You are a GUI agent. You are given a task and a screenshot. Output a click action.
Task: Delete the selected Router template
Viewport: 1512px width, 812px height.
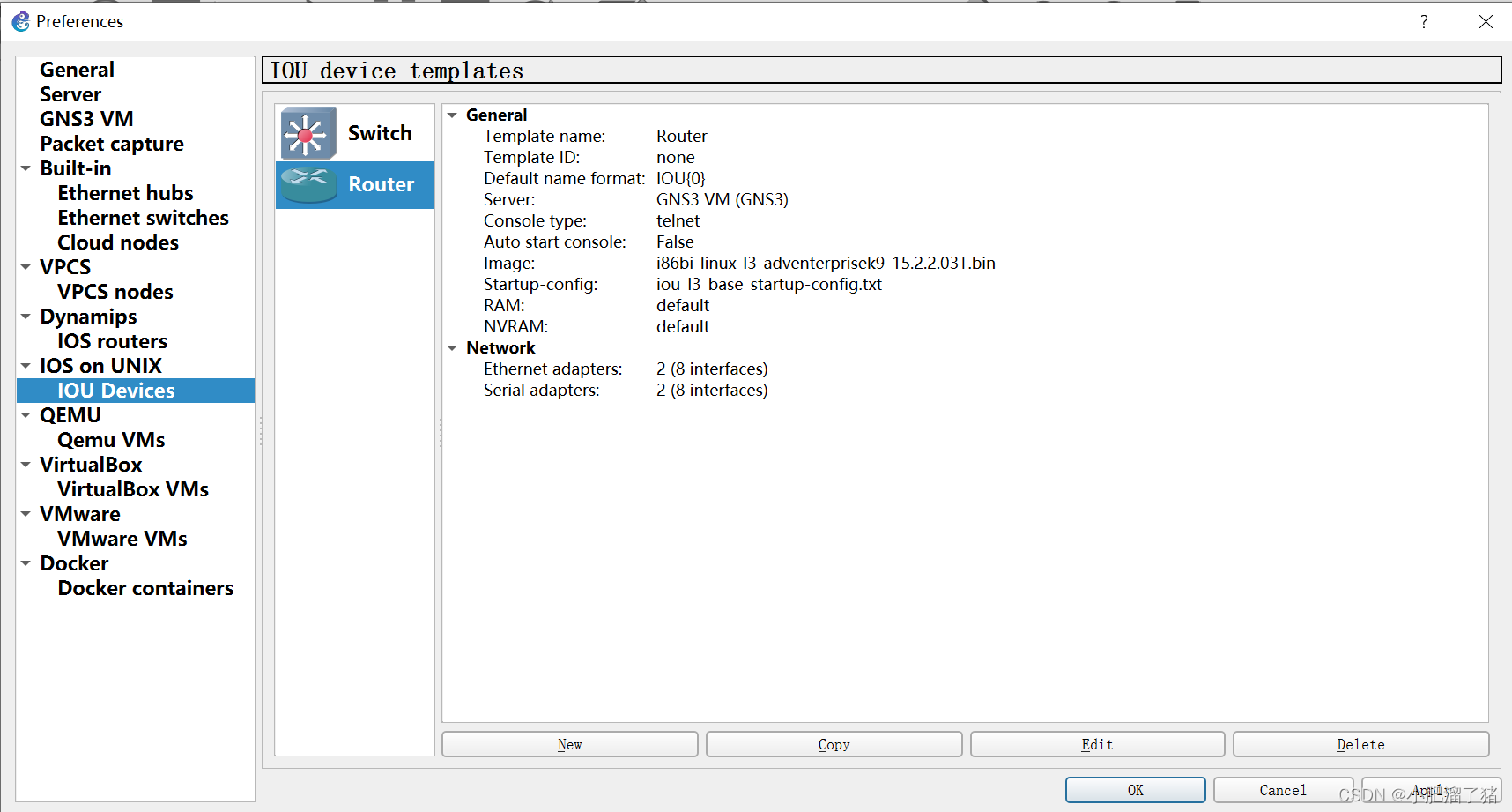[x=1360, y=744]
